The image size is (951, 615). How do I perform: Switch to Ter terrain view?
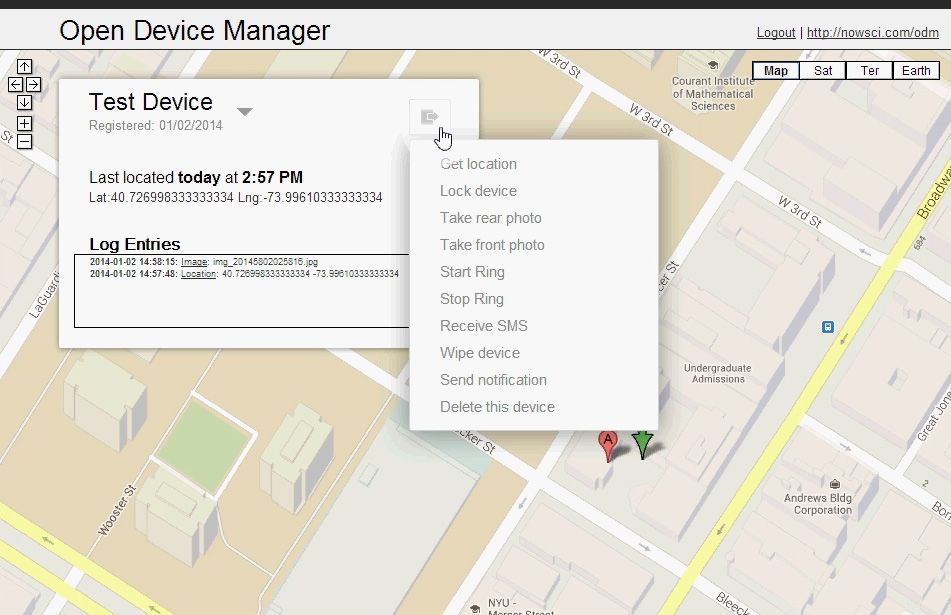(869, 71)
